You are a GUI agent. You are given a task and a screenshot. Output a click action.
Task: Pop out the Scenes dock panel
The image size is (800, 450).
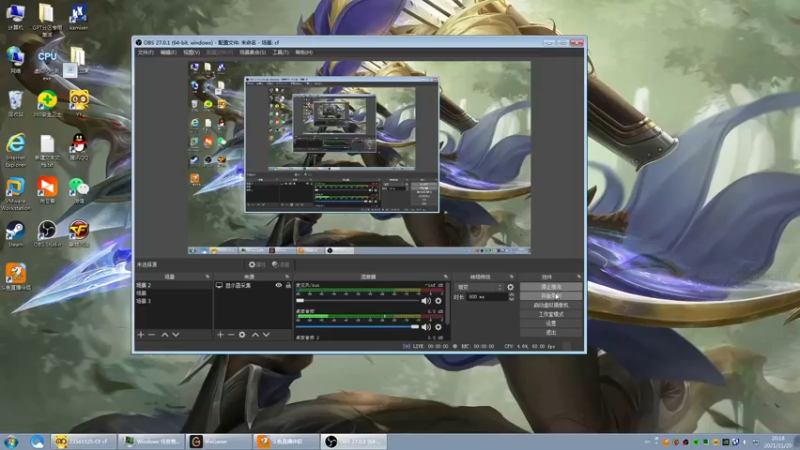207,277
